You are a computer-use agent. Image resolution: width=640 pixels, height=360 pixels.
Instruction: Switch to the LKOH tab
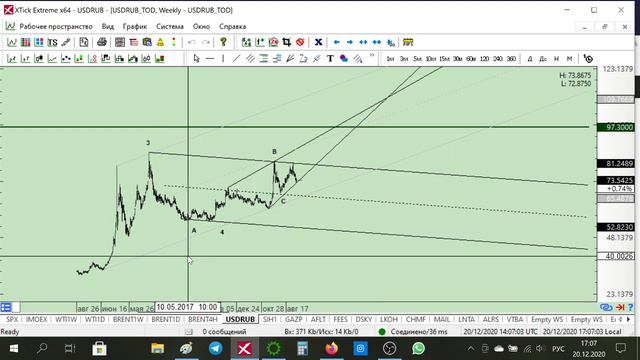[x=389, y=319]
